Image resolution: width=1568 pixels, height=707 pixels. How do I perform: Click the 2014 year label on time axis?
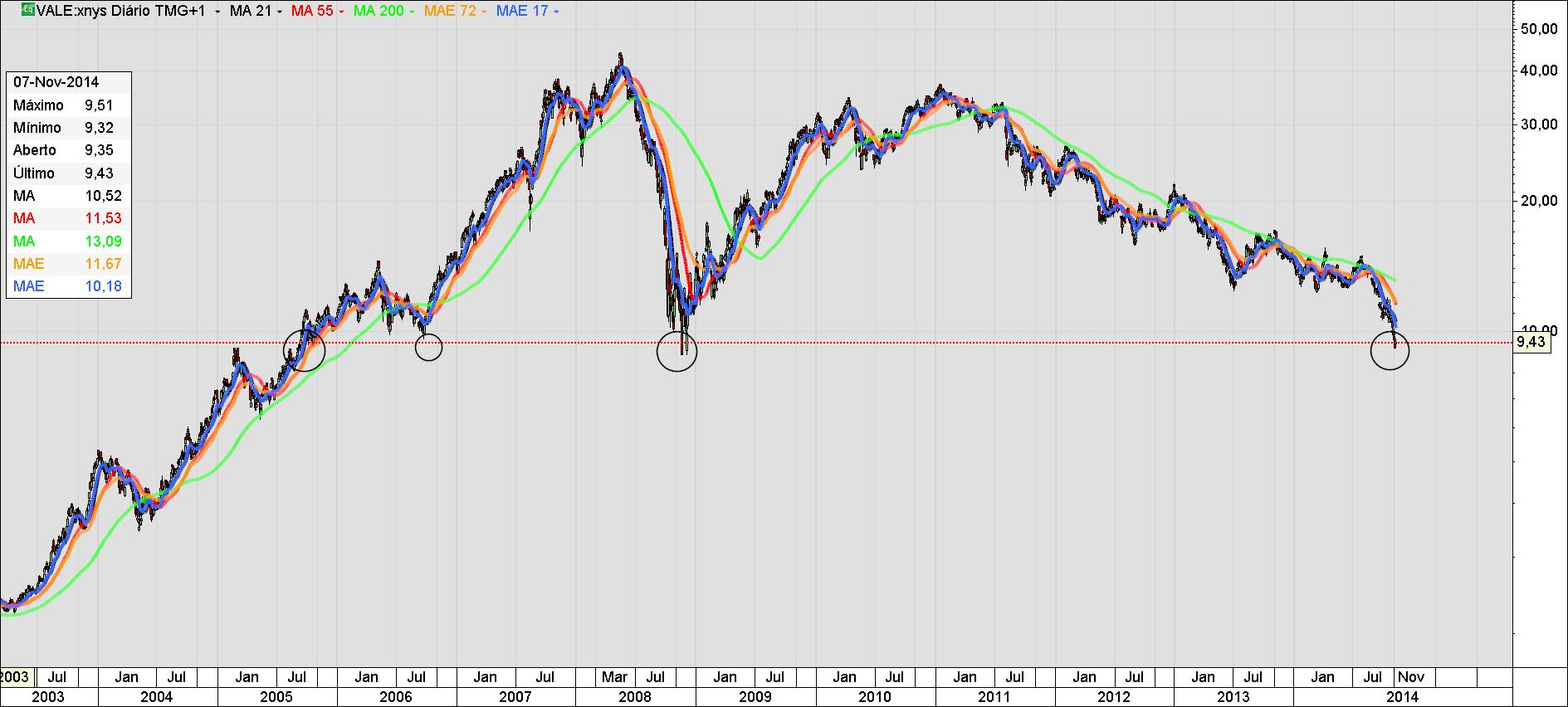[1403, 697]
